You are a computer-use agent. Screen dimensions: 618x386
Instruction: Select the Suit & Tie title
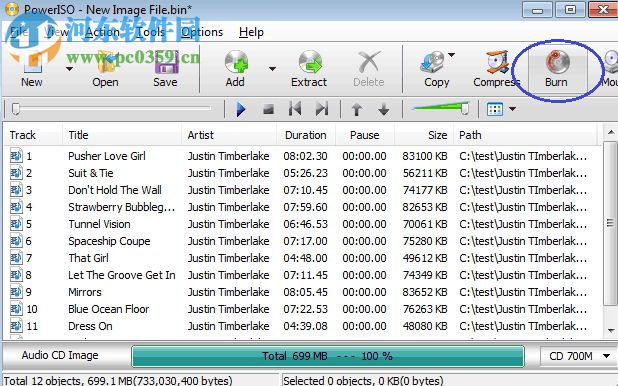coord(91,173)
